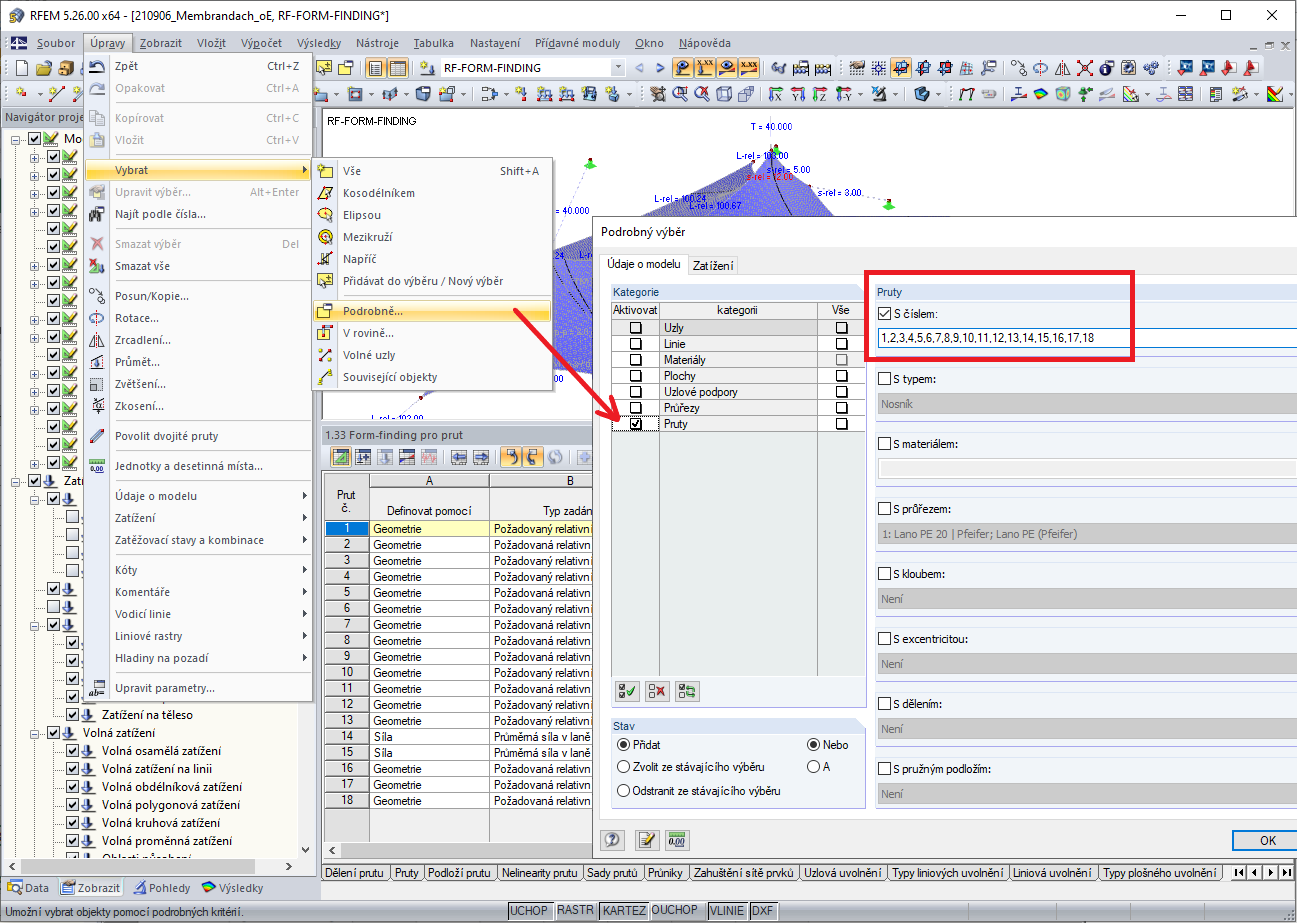Screen dimensions: 1297x923
Task: Click the rotate tool icon in top toolbar
Action: tap(1040, 68)
